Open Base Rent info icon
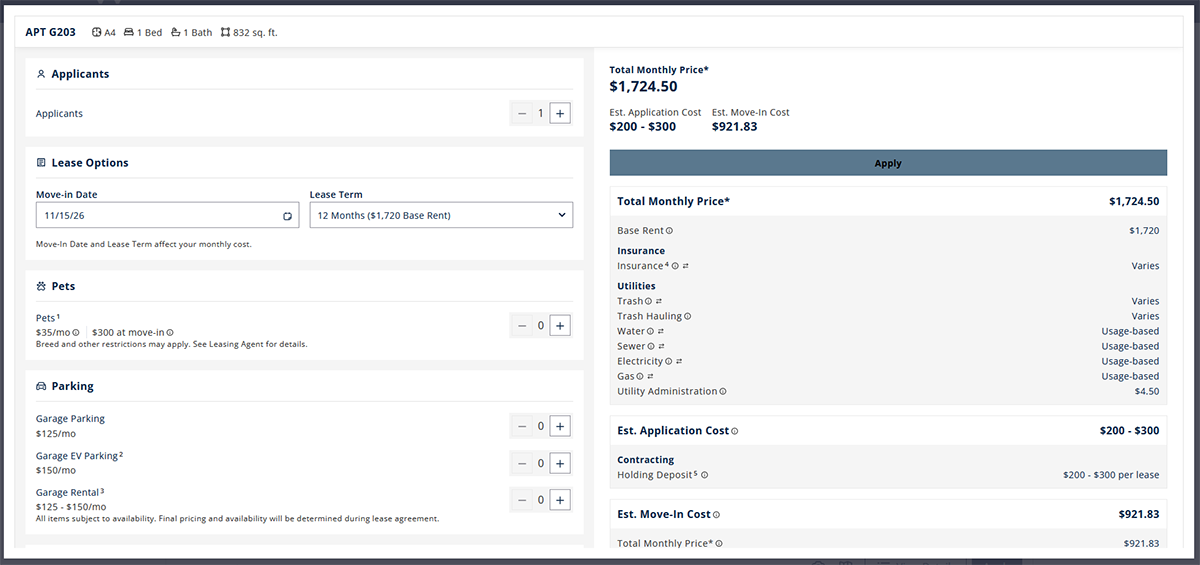This screenshot has height=565, width=1200. point(669,231)
